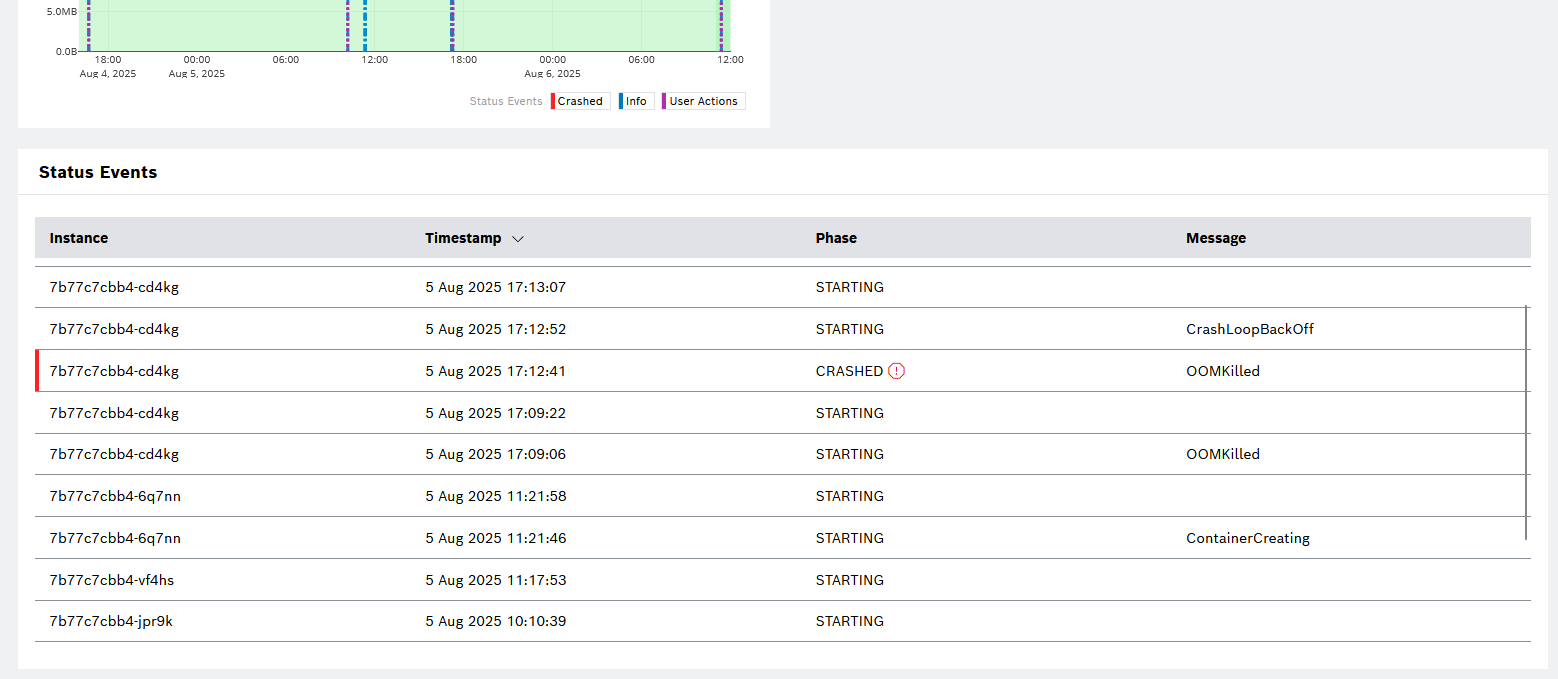Click the red bar on crashed row
This screenshot has width=1558, height=679.
(37, 371)
